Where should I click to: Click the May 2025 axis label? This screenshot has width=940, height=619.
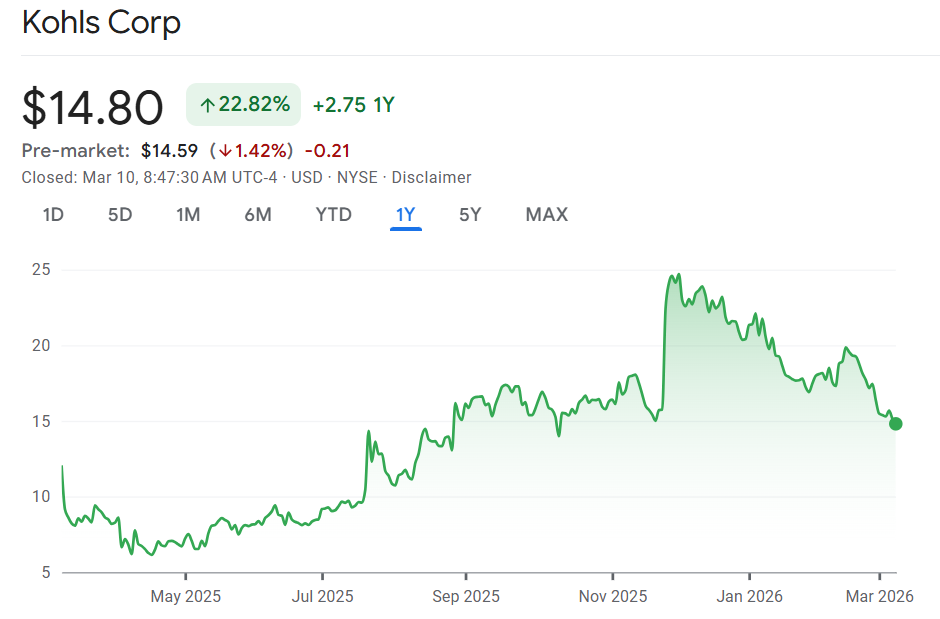pos(186,596)
